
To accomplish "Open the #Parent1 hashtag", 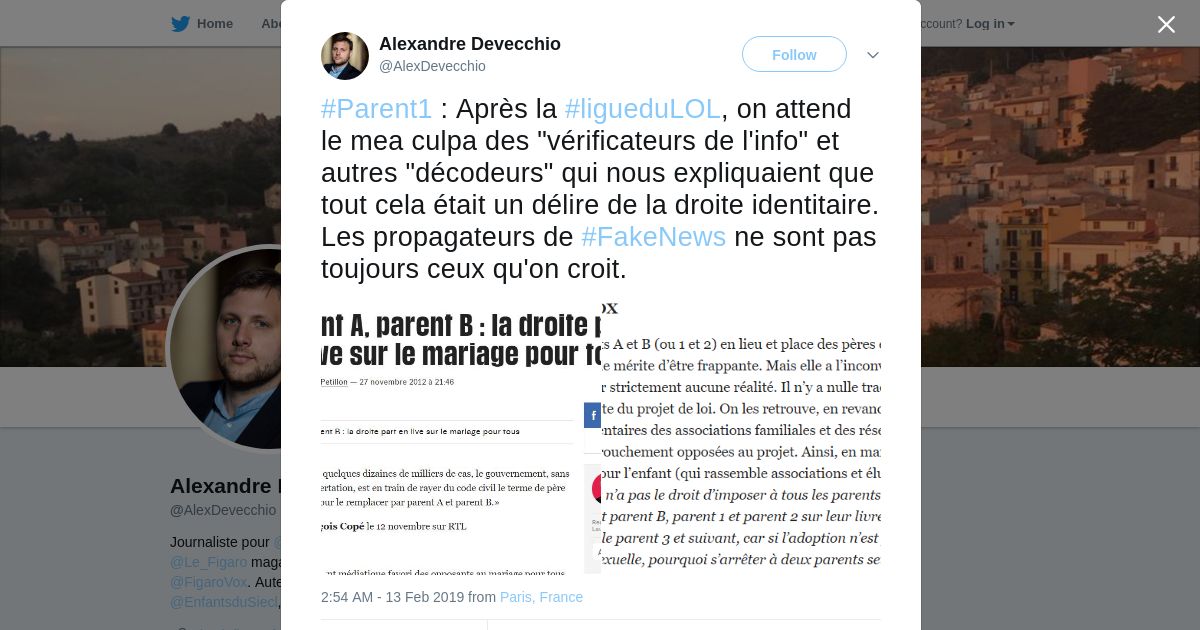I will 377,108.
